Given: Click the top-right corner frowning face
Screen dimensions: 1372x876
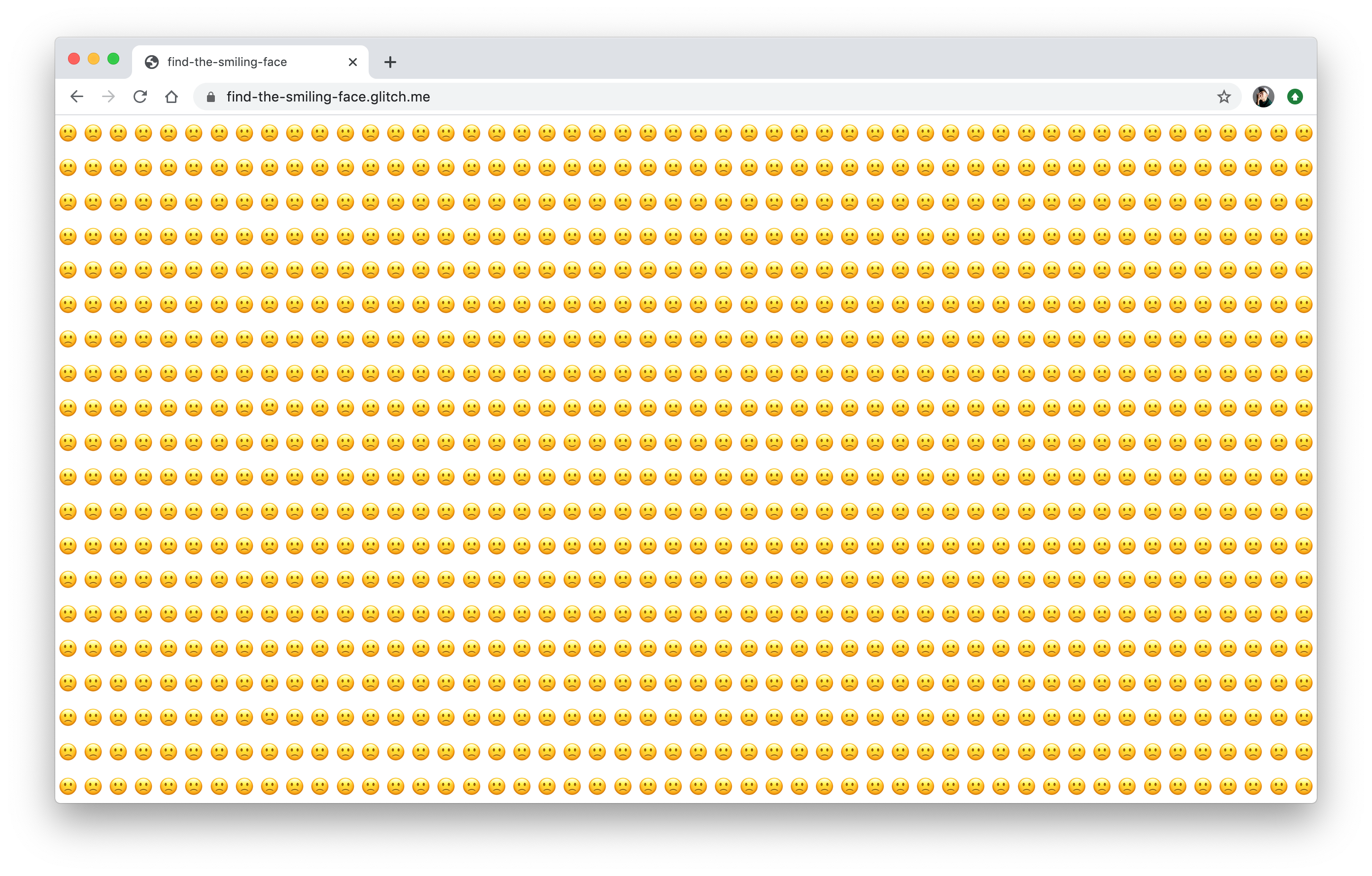Looking at the screenshot, I should coord(1303,134).
